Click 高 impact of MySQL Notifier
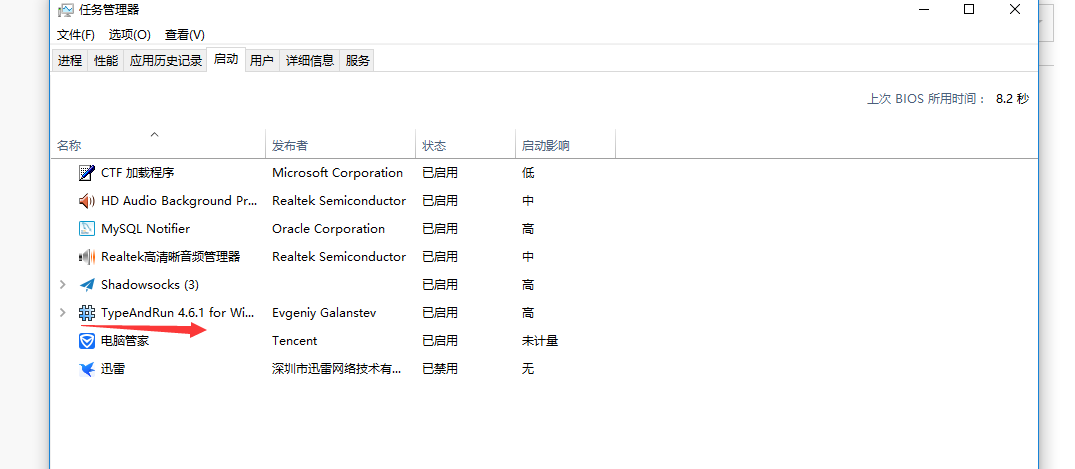This screenshot has height=469, width=1075. point(528,229)
